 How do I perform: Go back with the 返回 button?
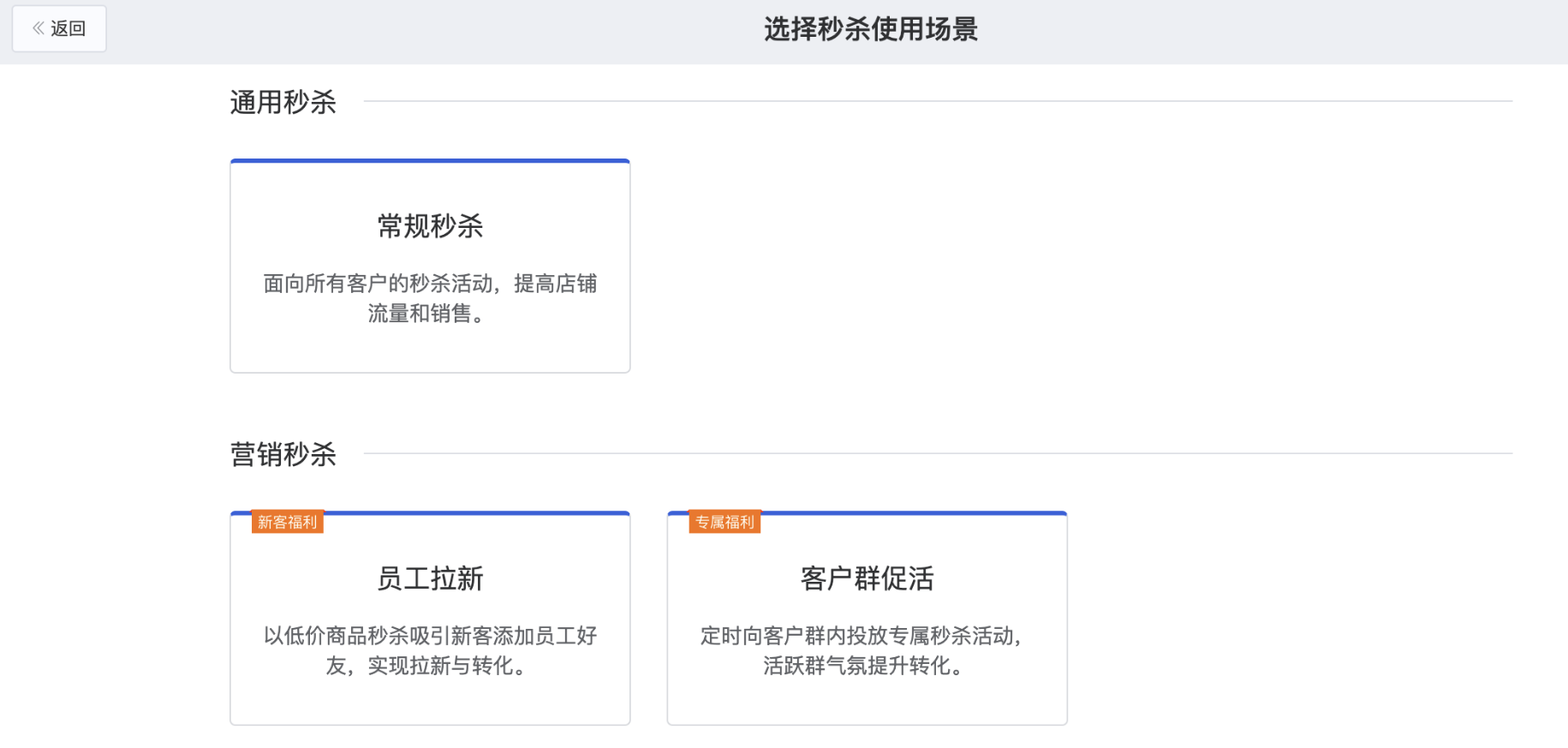tap(59, 28)
